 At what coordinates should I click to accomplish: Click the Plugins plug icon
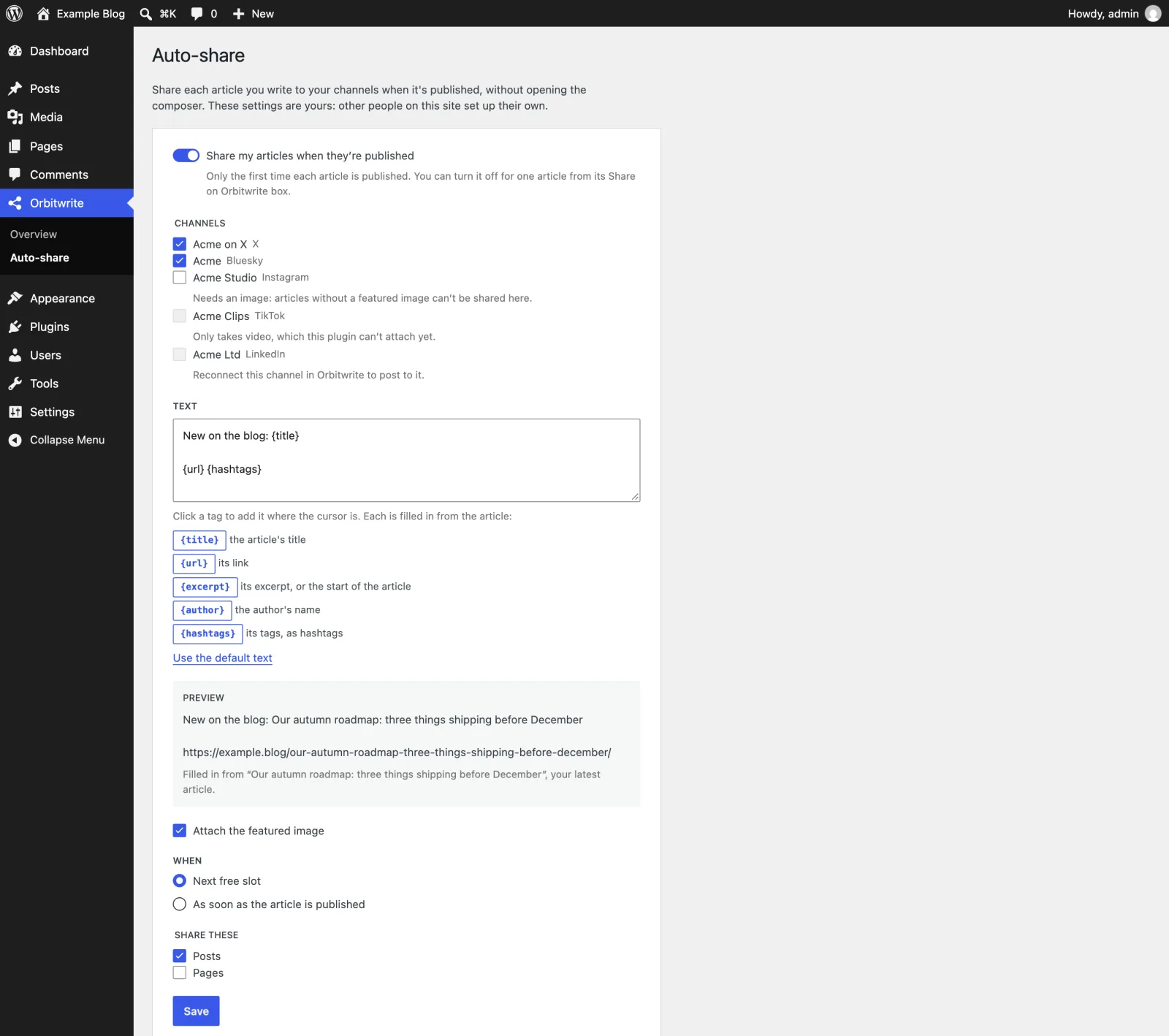click(x=15, y=327)
